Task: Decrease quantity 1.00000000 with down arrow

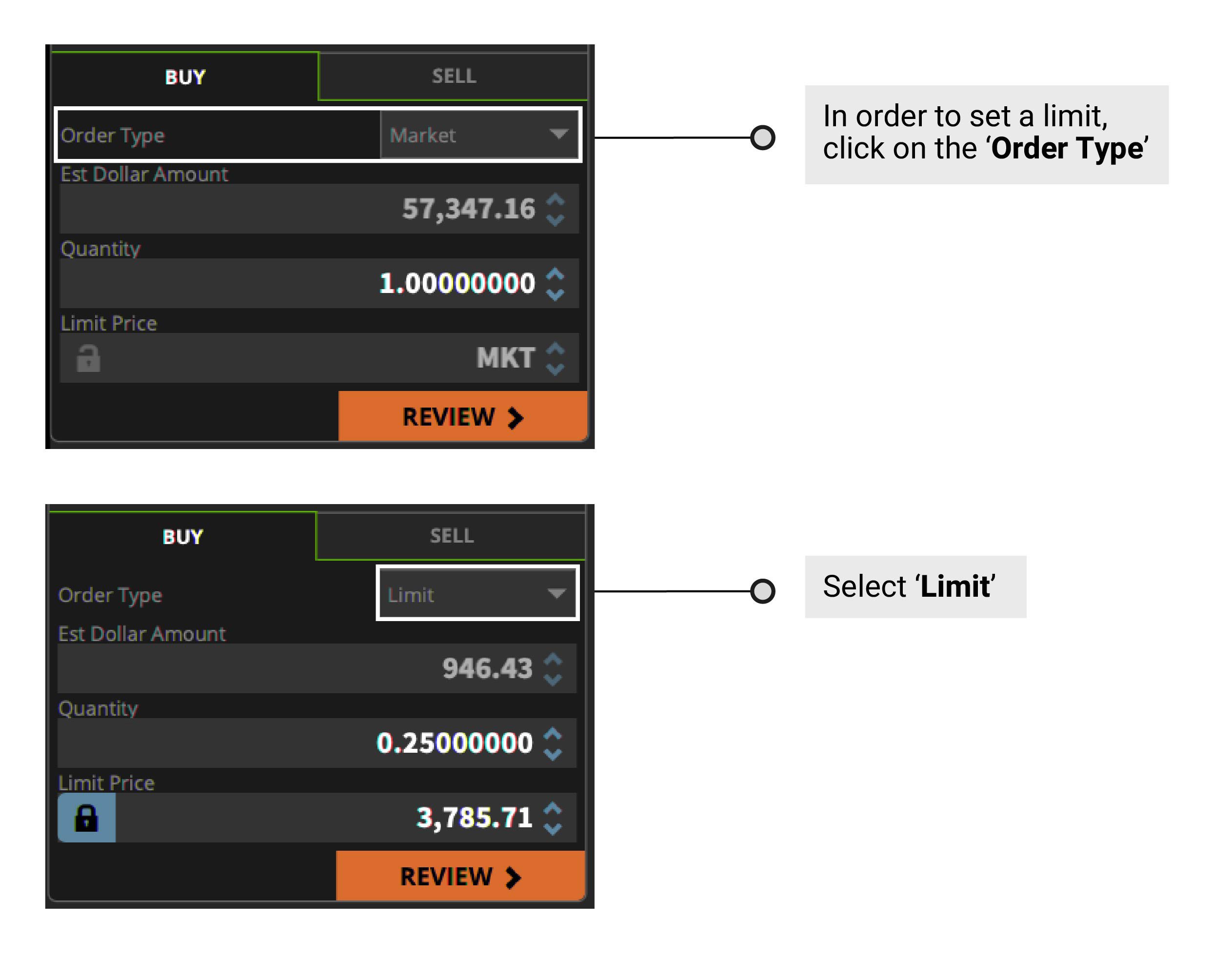Action: pyautogui.click(x=556, y=294)
